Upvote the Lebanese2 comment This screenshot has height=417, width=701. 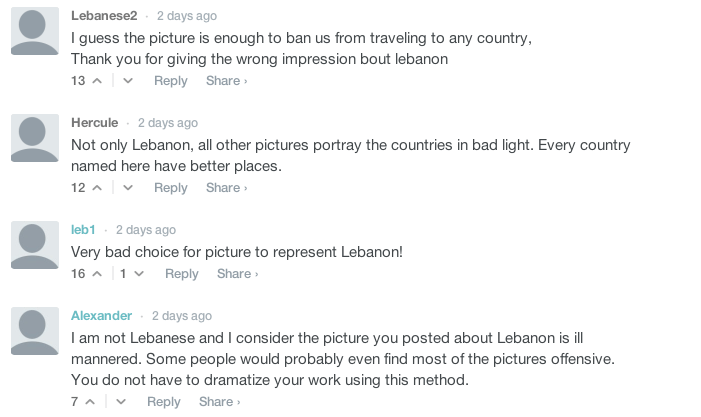coord(97,81)
